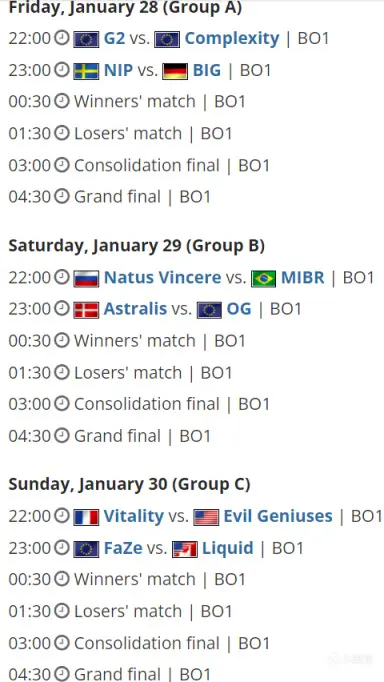Click the German flag beside BIG

click(x=175, y=71)
